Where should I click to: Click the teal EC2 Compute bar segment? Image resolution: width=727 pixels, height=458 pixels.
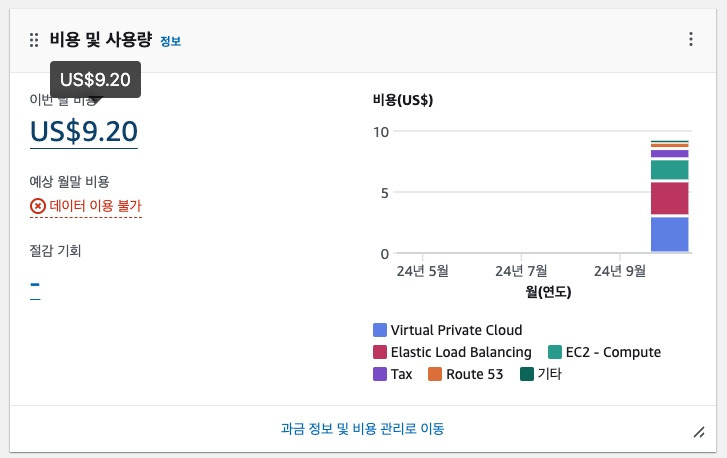(x=670, y=170)
